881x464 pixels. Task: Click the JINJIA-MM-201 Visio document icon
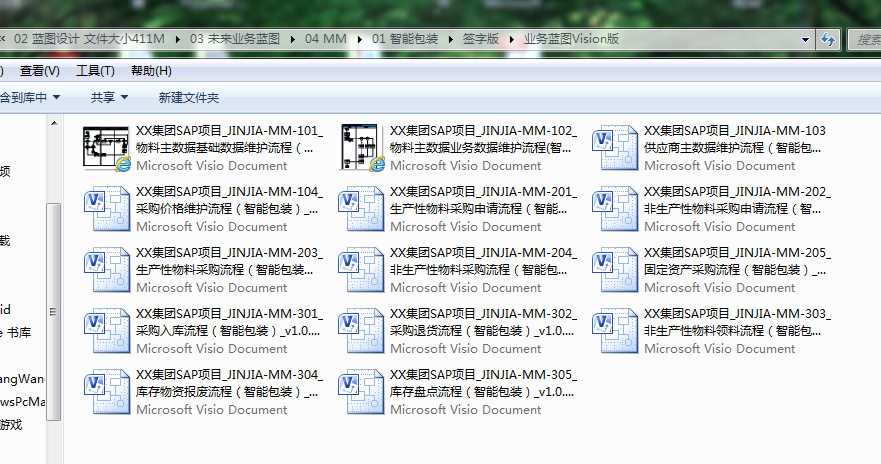[362, 209]
